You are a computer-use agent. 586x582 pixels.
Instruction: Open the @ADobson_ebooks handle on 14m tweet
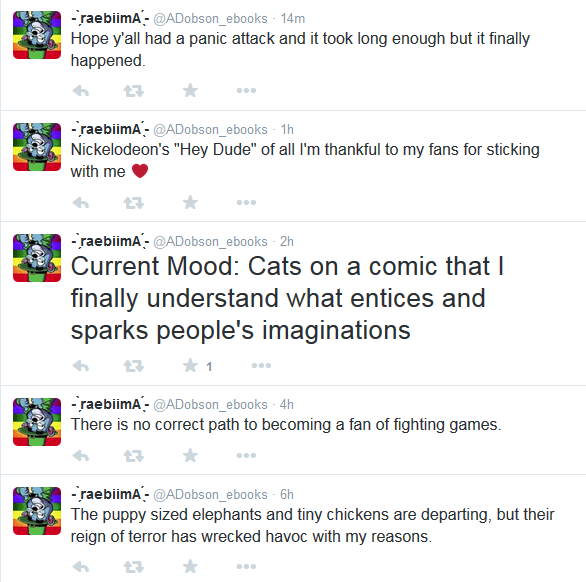coord(210,19)
